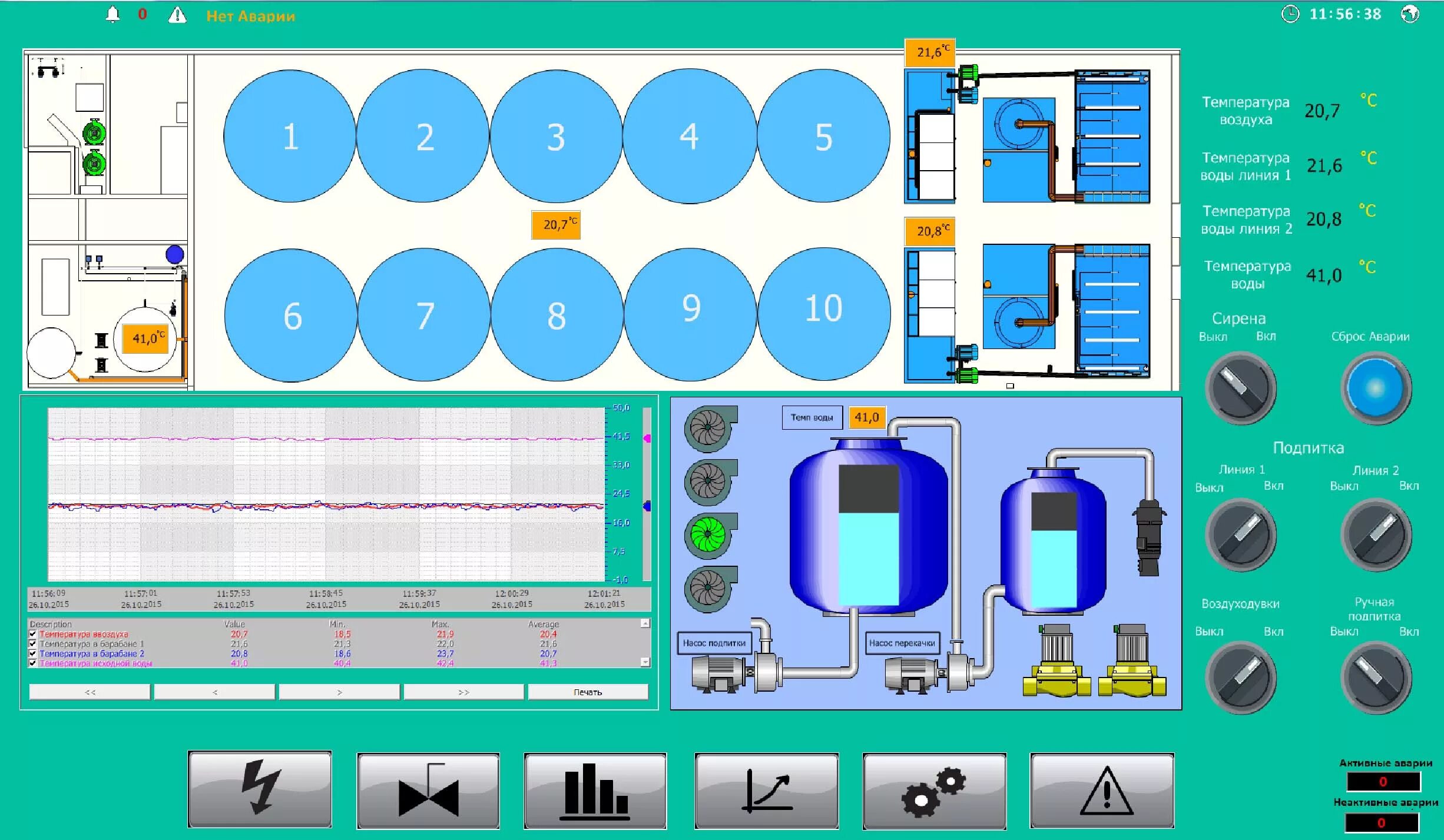
Task: Open the gears settings screen
Action: (x=934, y=791)
